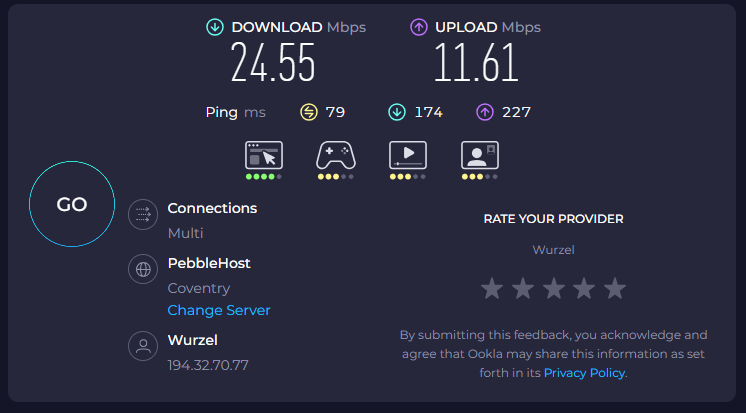Click the Connections arrows icon
The height and width of the screenshot is (413, 746).
click(x=143, y=214)
